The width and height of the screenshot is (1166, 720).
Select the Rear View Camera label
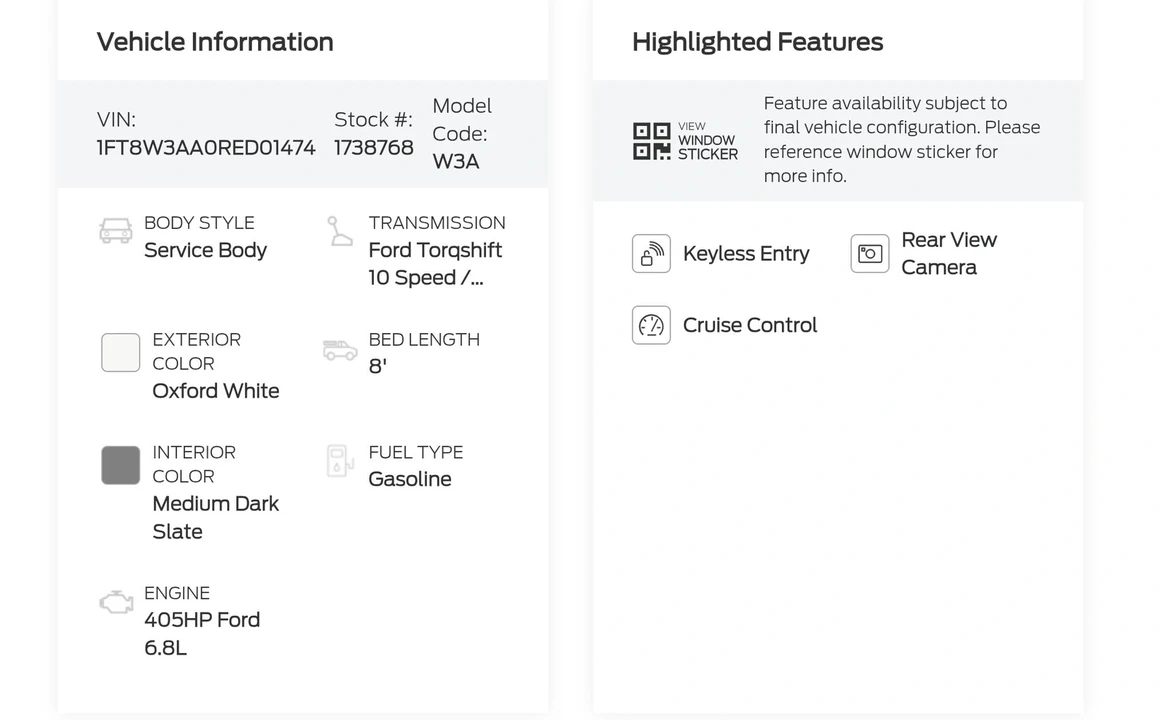point(949,254)
